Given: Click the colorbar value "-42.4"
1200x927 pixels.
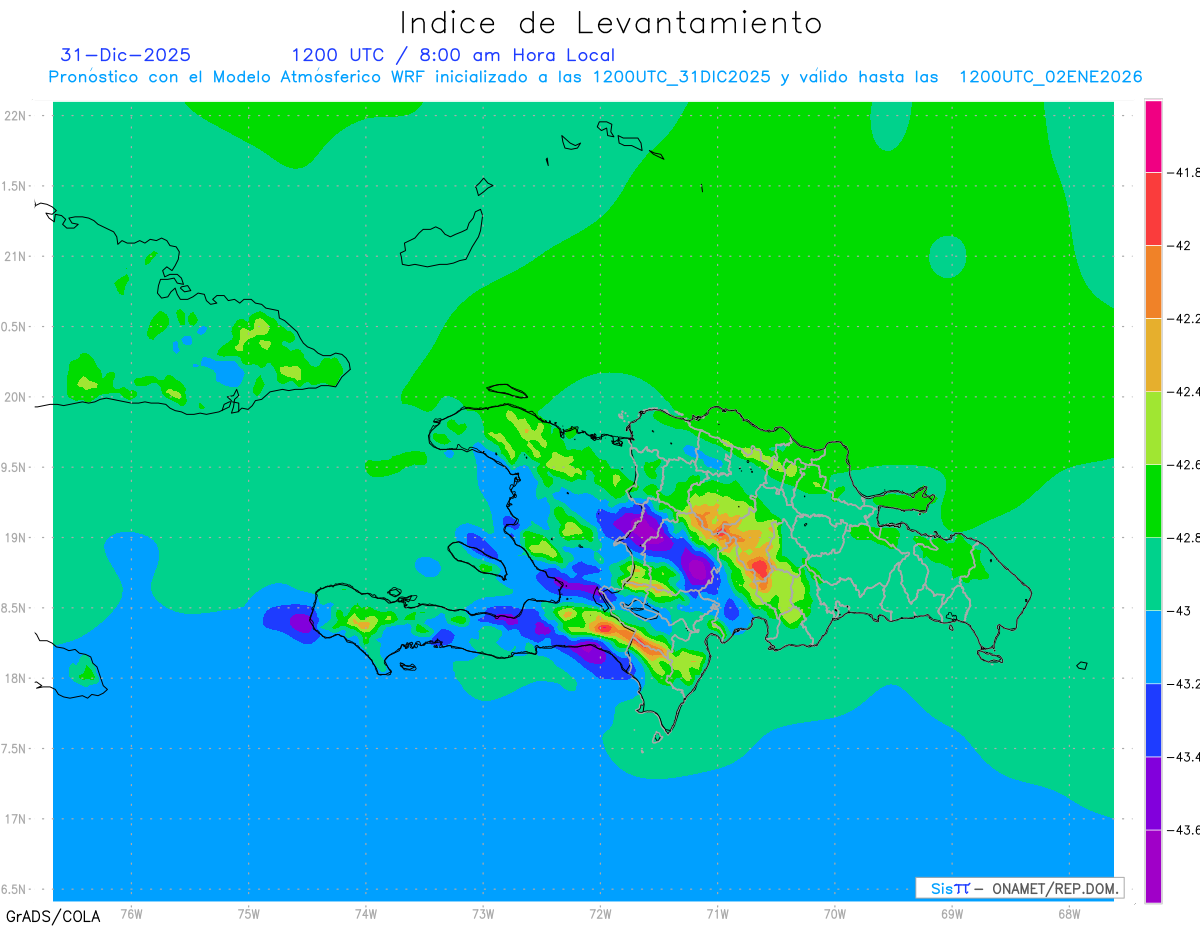Looking at the screenshot, I should coord(1184,391).
